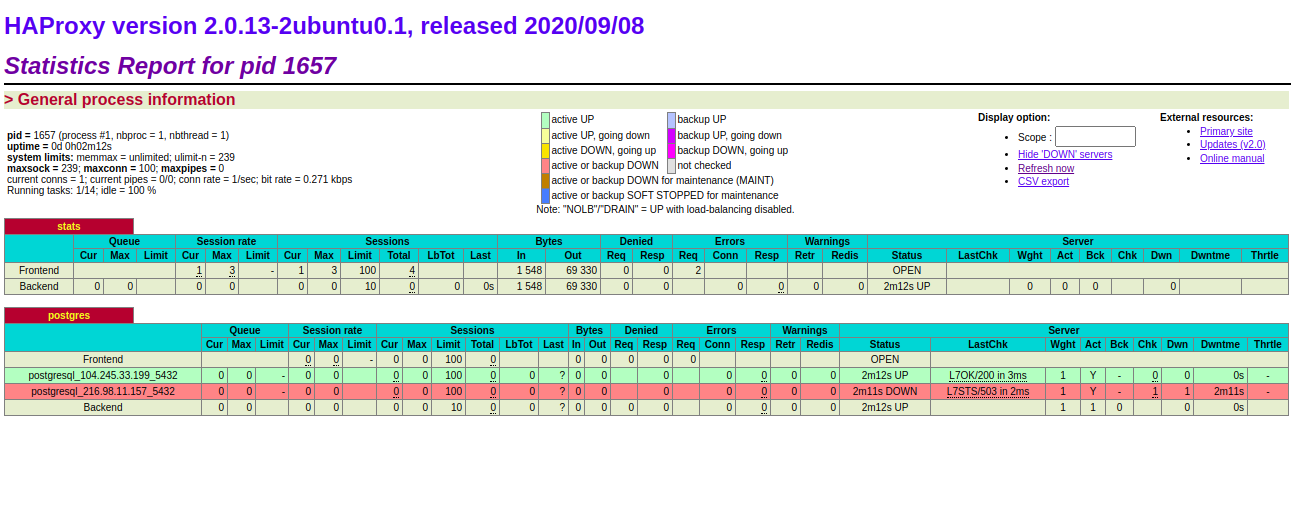Download stats via CSV export link
1296x512 pixels.
[x=1043, y=181]
